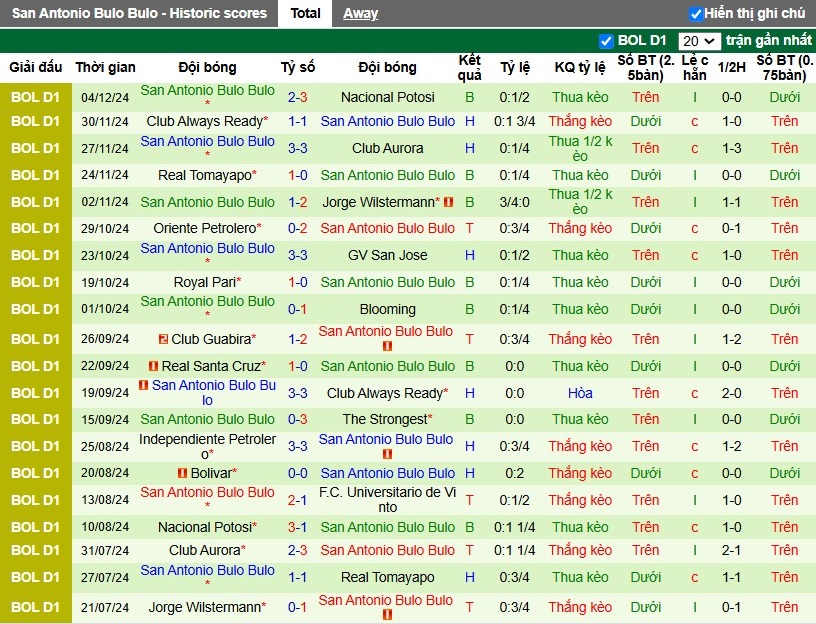This screenshot has height=624, width=816.
Task: Click Thắng kèo in Oriente Petrolero row
Action: pyautogui.click(x=580, y=228)
